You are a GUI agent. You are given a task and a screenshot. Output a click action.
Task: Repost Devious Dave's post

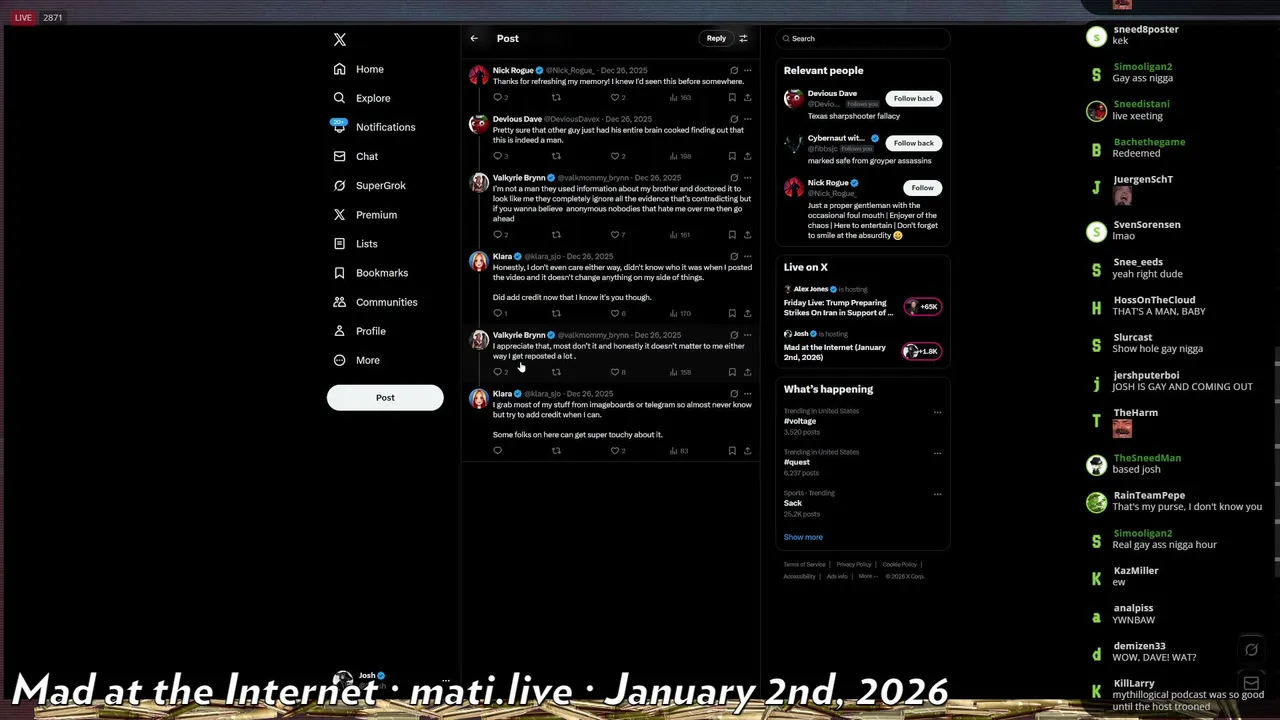[556, 156]
